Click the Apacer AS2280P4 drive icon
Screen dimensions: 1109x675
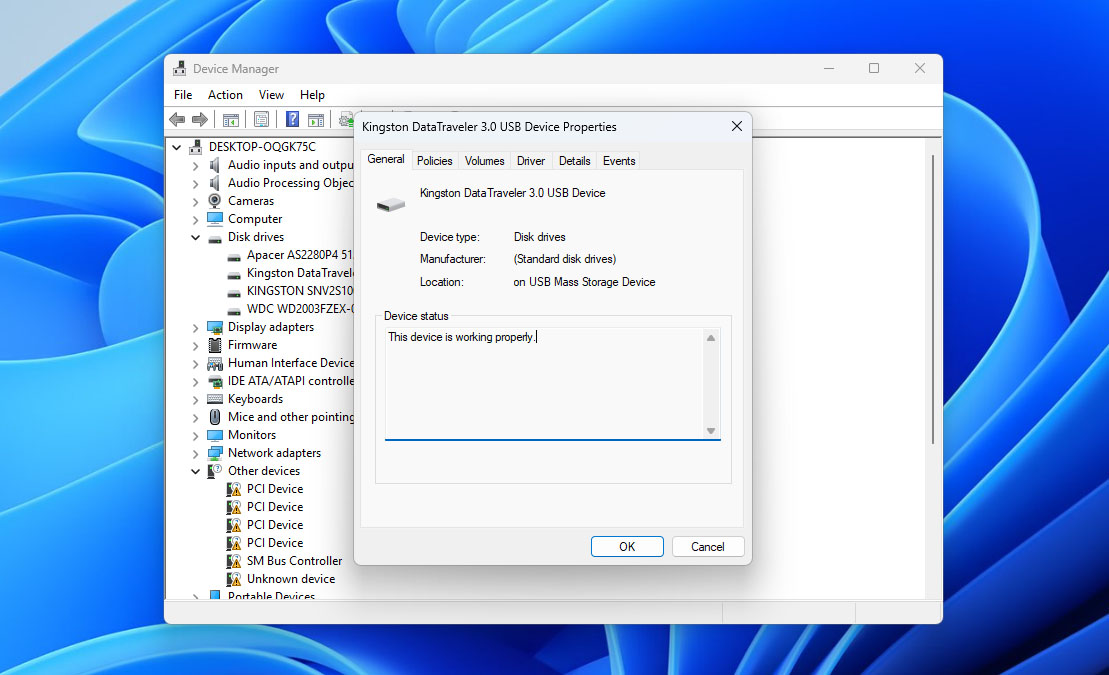pyautogui.click(x=233, y=256)
